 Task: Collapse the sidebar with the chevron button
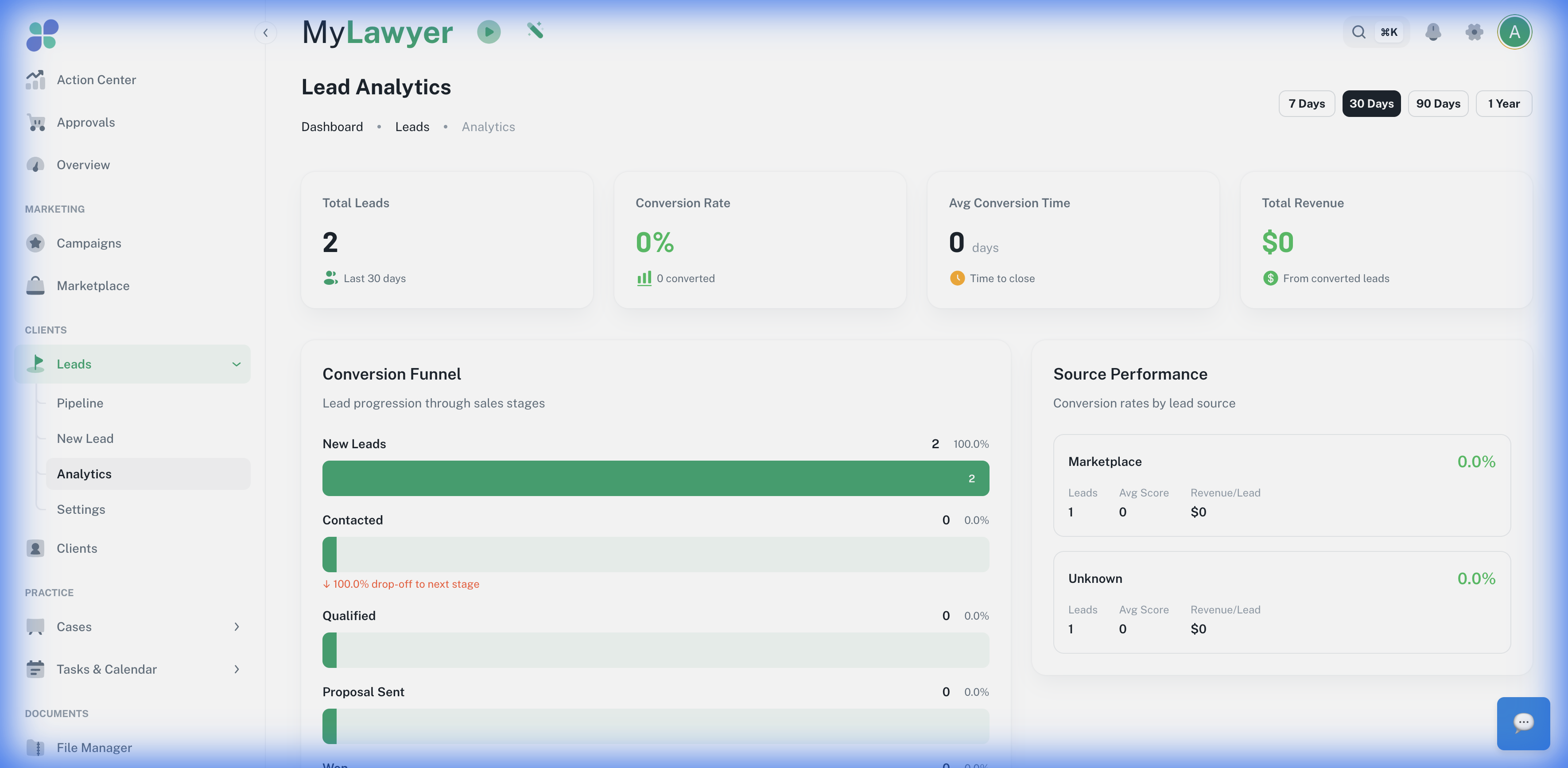pos(265,32)
